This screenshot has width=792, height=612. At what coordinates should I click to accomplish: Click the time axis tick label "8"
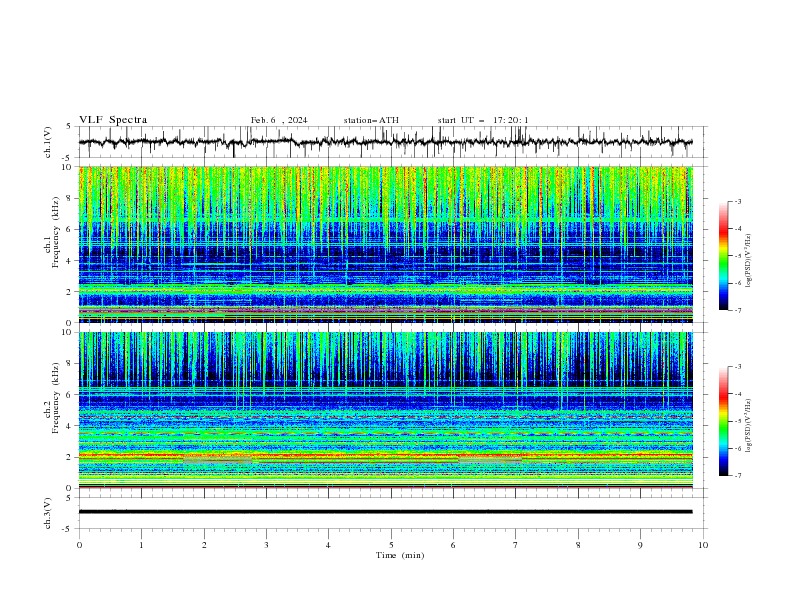(578, 545)
